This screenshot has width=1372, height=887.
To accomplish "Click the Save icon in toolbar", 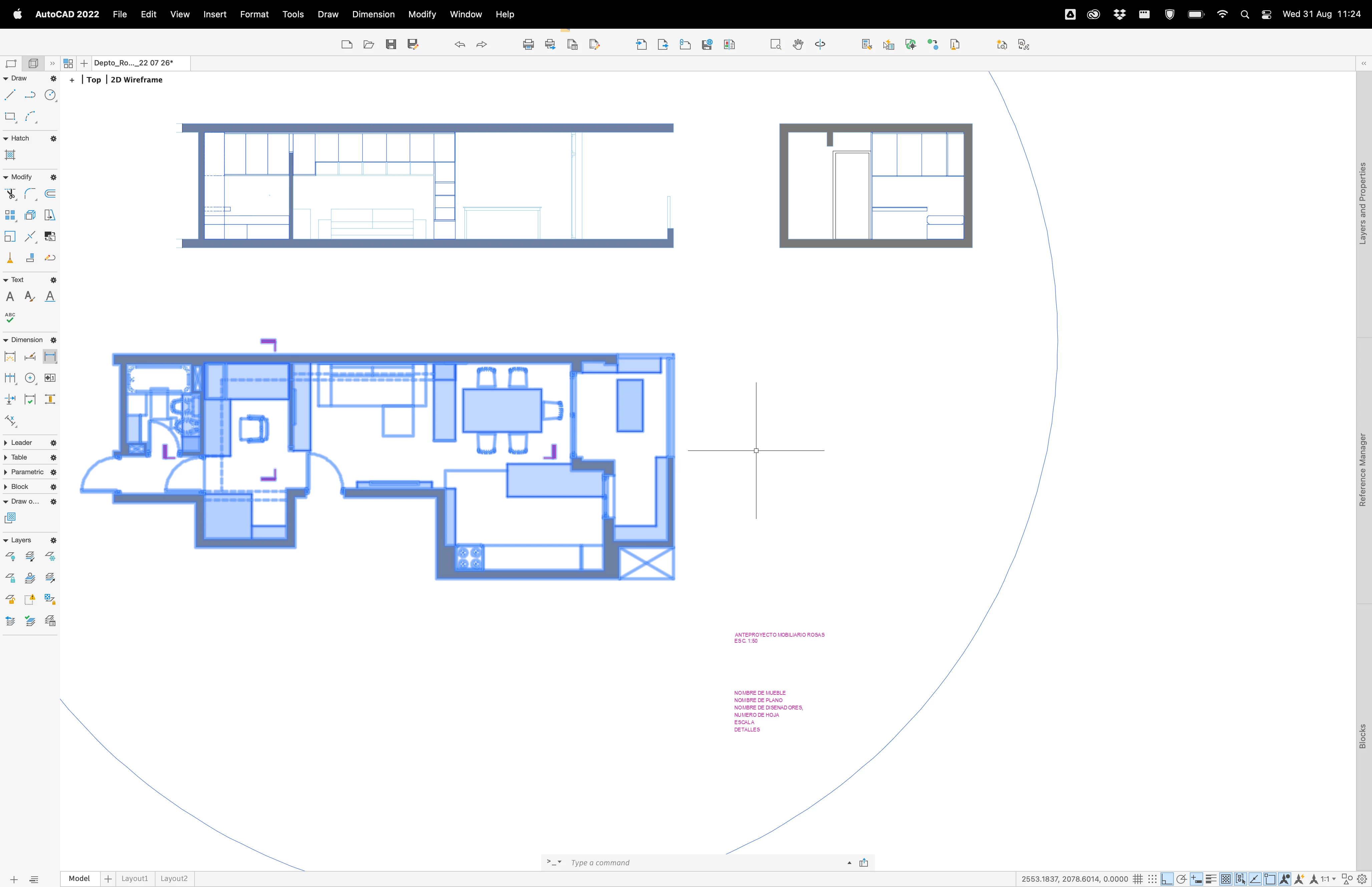I will point(391,44).
